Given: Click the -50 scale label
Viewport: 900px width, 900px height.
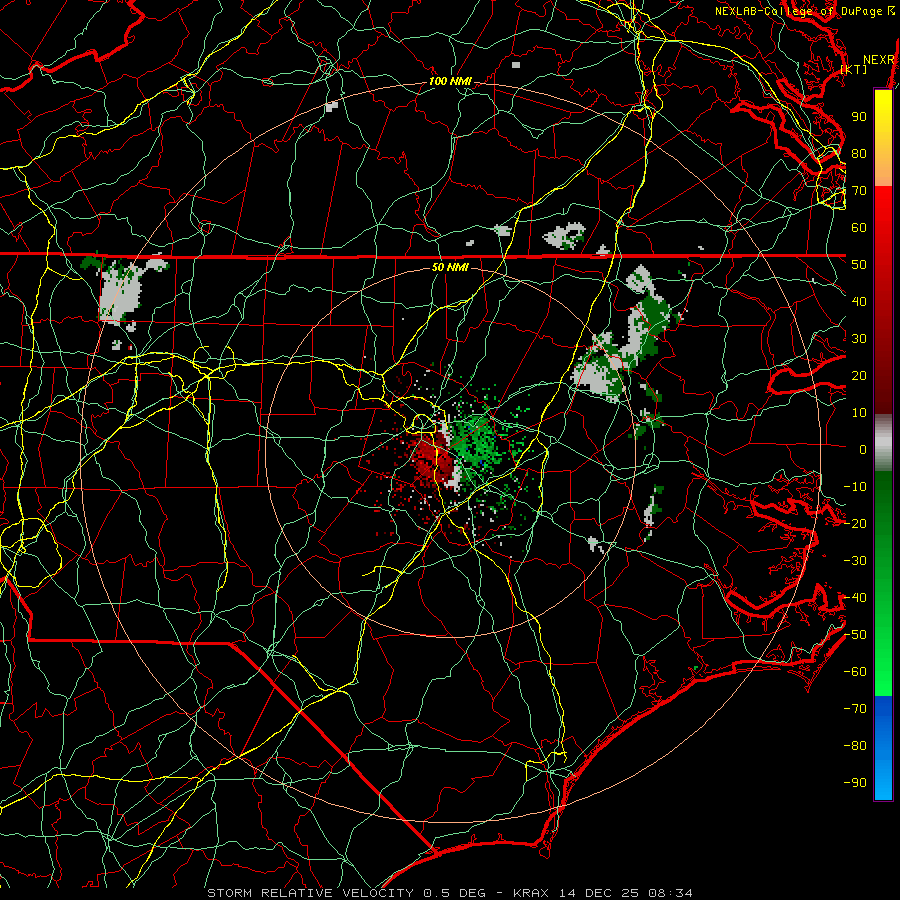Looking at the screenshot, I should click(855, 635).
